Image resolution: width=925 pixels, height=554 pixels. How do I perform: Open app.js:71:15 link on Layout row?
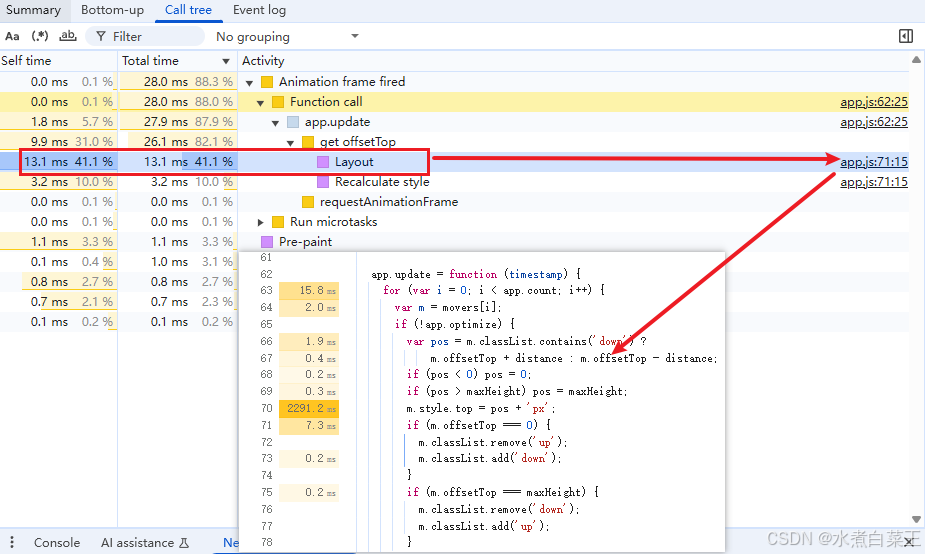click(x=874, y=162)
